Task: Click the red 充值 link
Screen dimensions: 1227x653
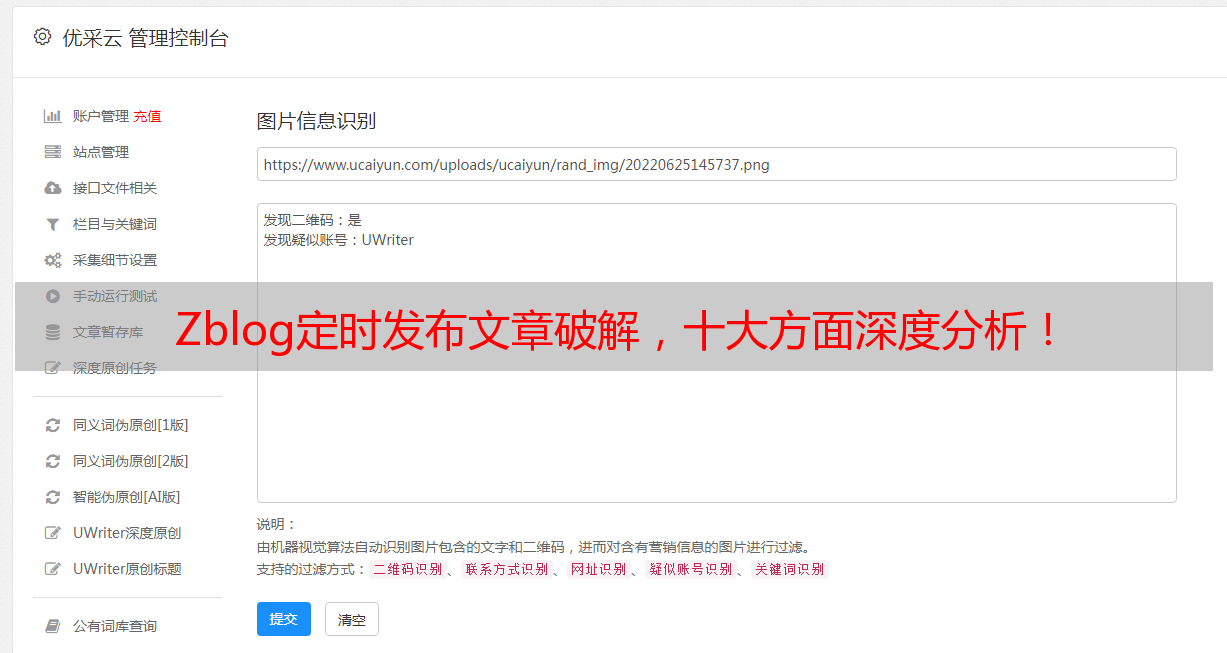Action: 147,116
